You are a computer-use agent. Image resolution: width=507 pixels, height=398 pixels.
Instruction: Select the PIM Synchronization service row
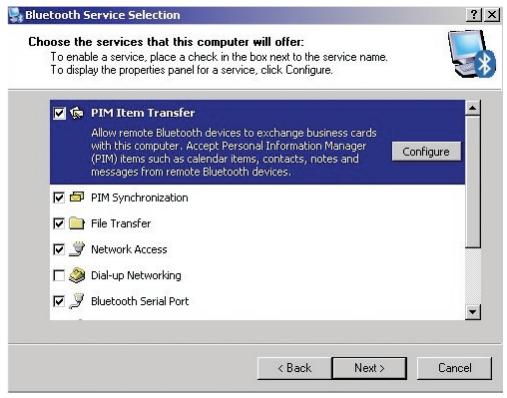257,198
